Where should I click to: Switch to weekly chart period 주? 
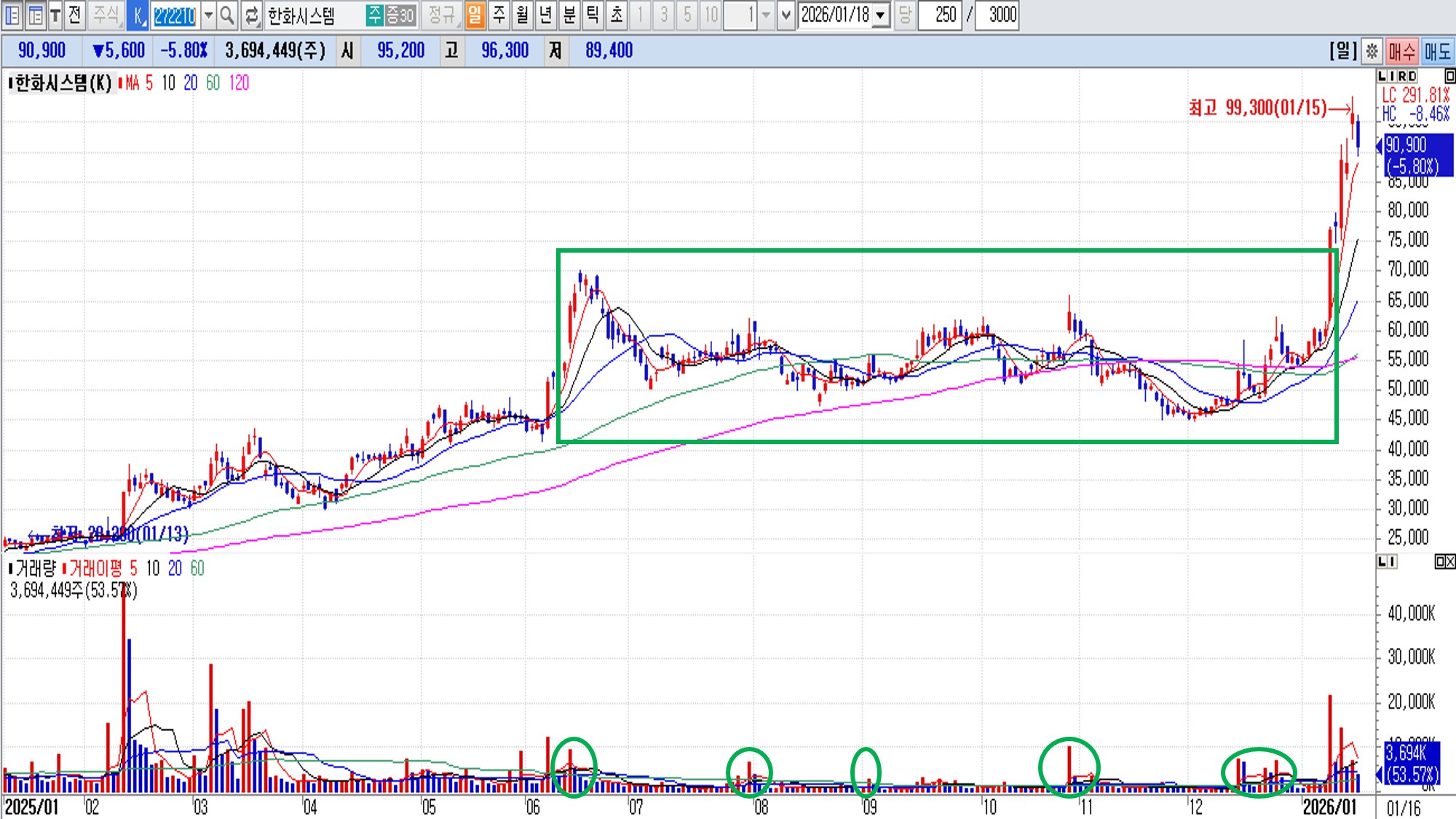(x=499, y=15)
